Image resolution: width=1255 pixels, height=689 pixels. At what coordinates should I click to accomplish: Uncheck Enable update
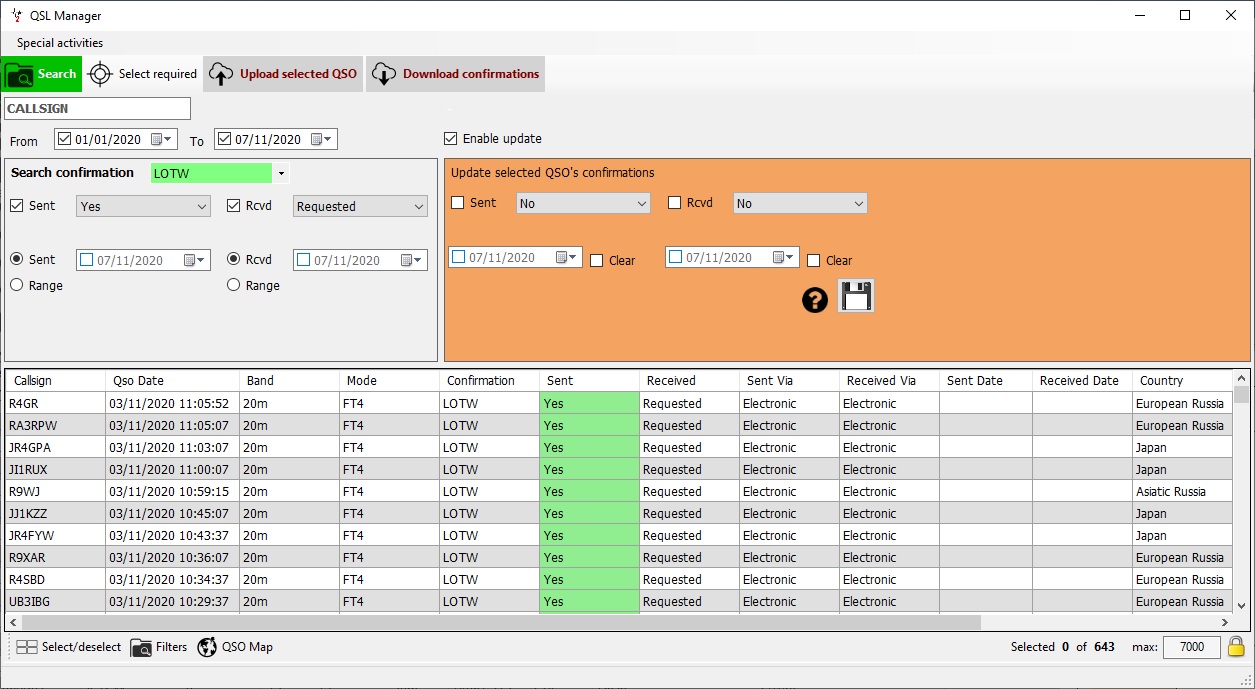pyautogui.click(x=450, y=138)
